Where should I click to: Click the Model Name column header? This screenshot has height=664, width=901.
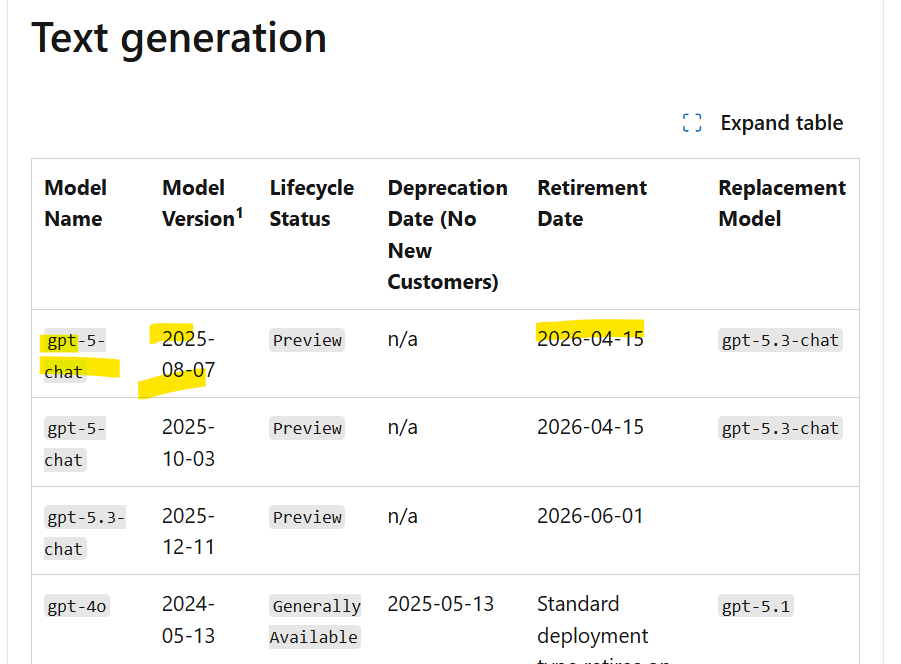pyautogui.click(x=75, y=203)
